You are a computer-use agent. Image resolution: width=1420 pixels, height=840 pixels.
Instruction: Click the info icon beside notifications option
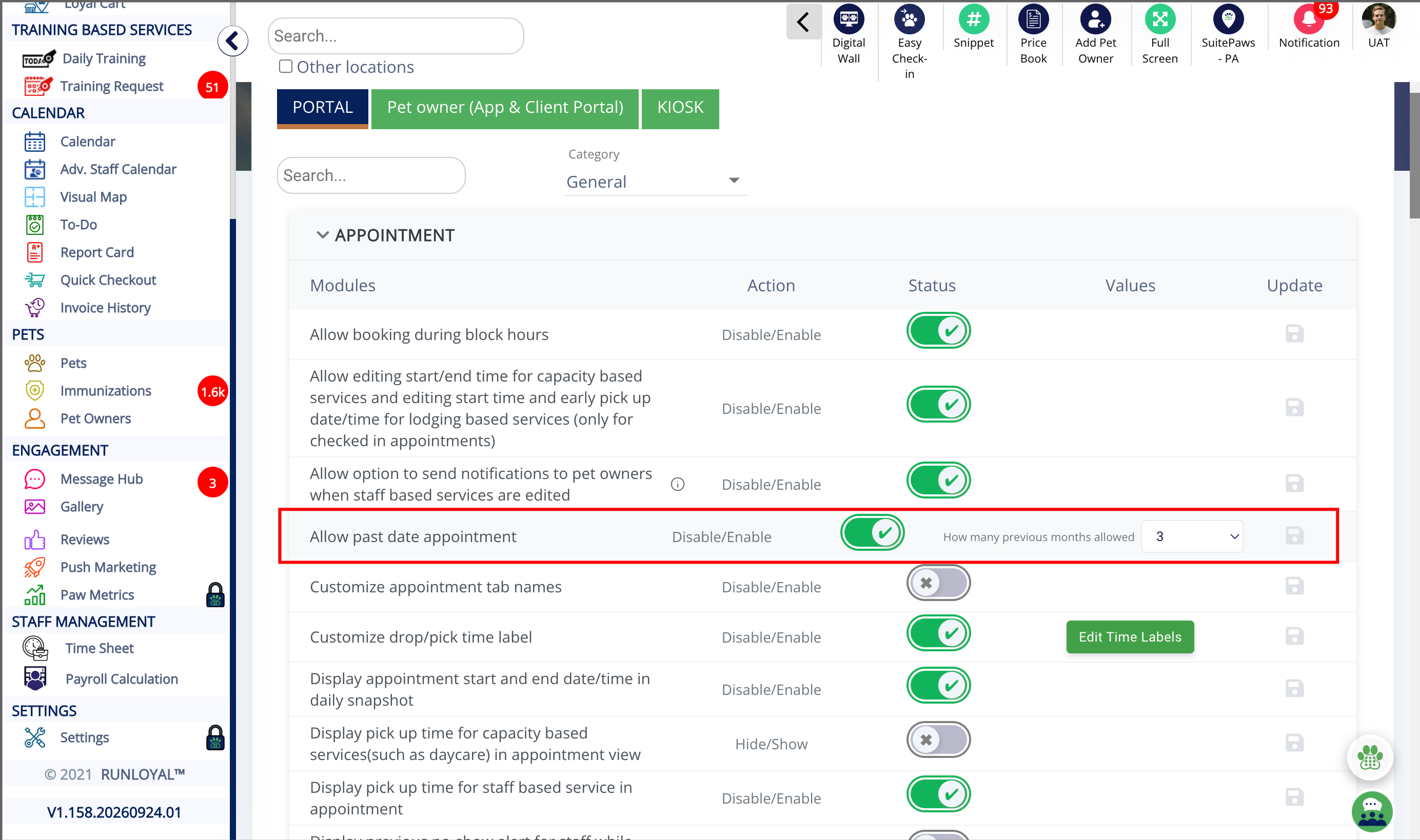coord(677,485)
